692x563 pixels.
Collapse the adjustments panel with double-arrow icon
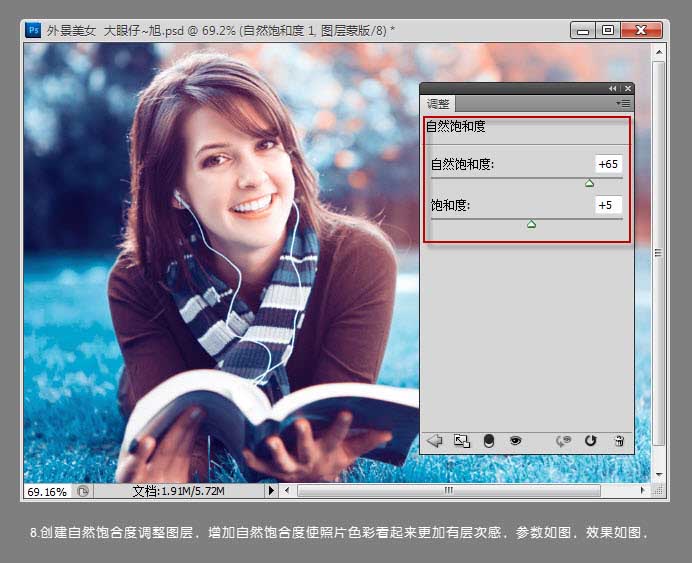[x=613, y=89]
